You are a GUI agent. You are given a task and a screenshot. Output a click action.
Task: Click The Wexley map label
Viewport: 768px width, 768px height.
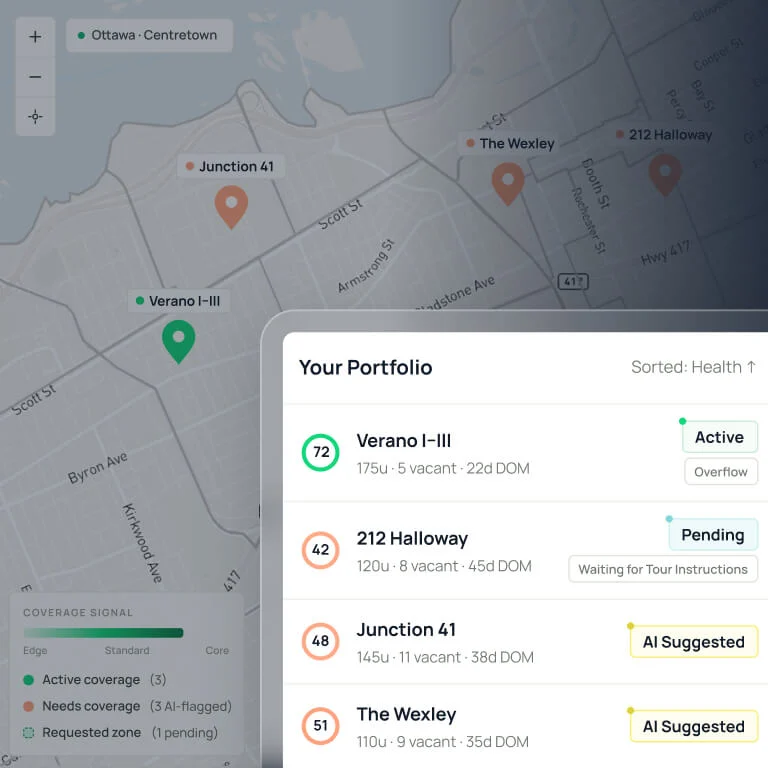[510, 144]
